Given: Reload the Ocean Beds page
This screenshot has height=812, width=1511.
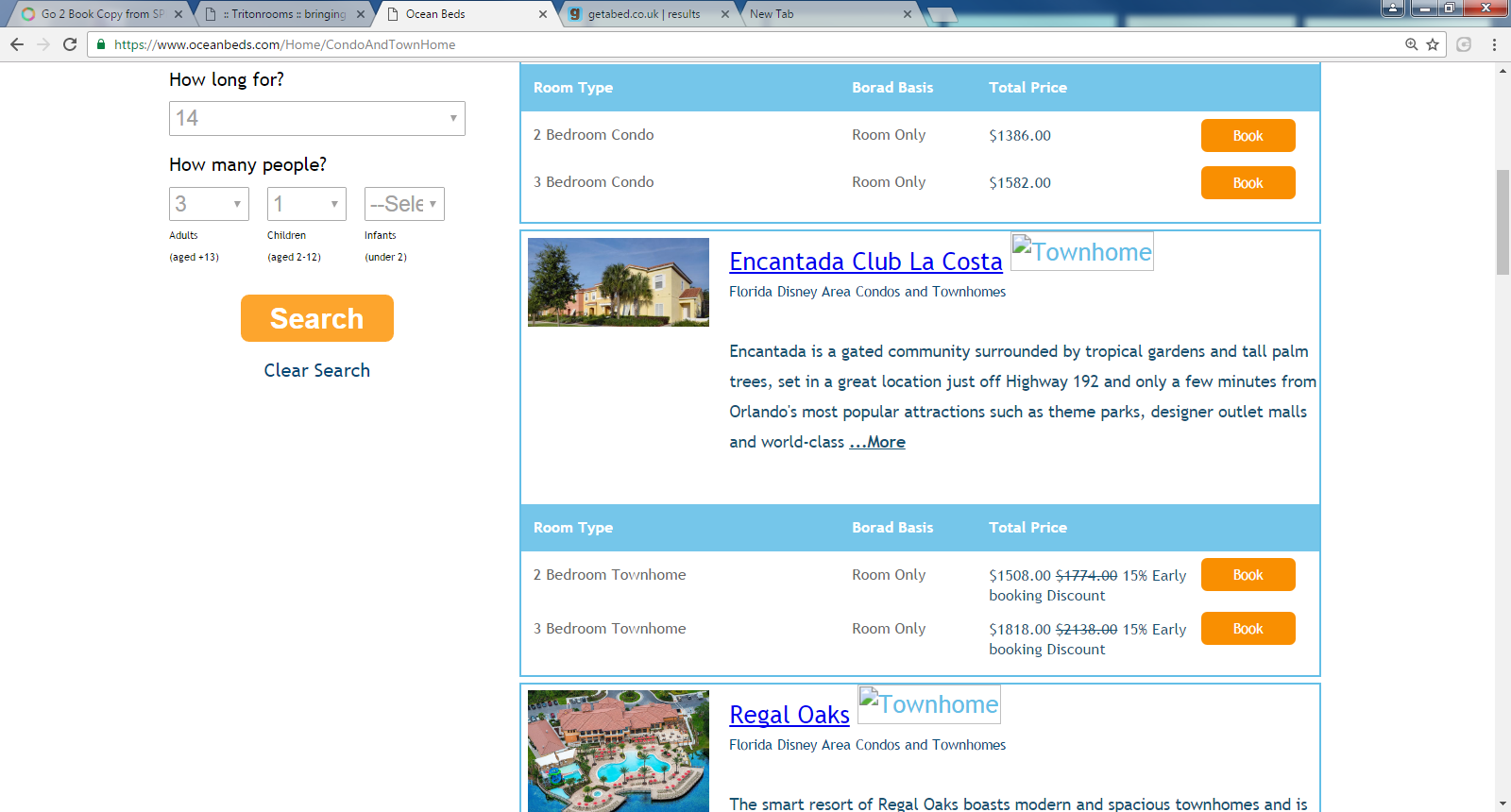Looking at the screenshot, I should point(70,44).
